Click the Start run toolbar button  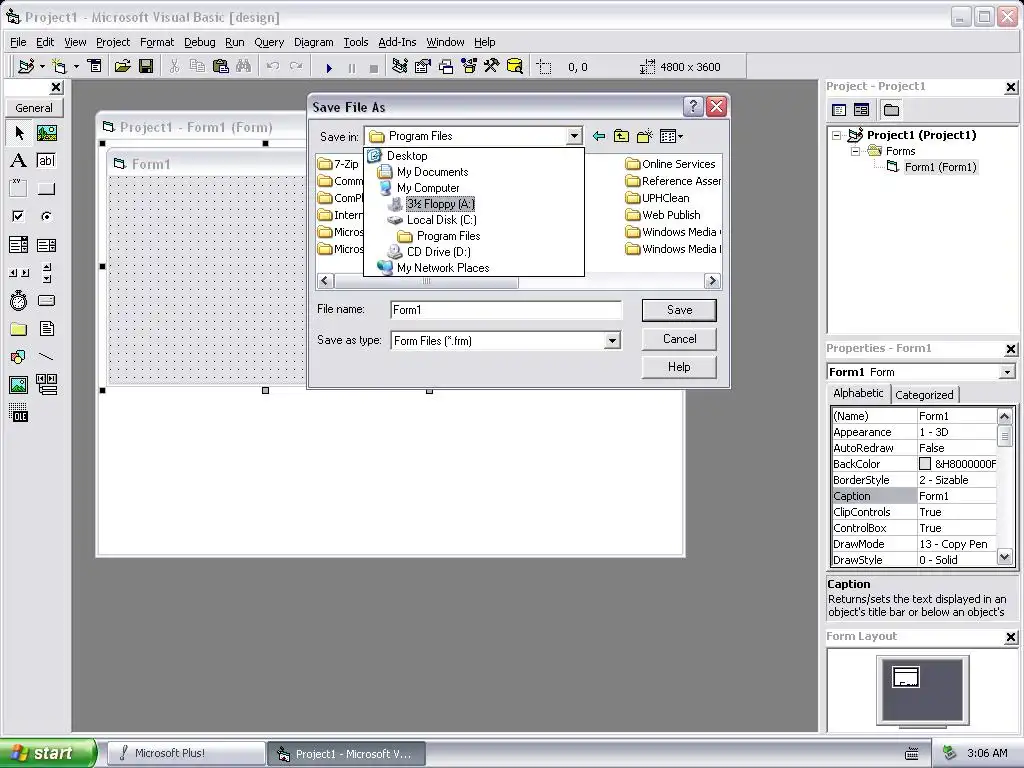pyautogui.click(x=329, y=67)
